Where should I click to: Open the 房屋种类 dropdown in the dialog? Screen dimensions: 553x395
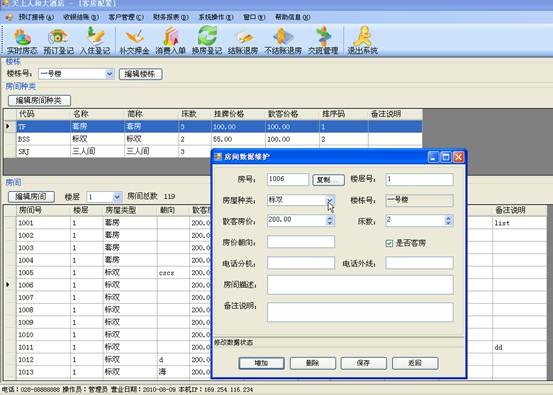(330, 200)
